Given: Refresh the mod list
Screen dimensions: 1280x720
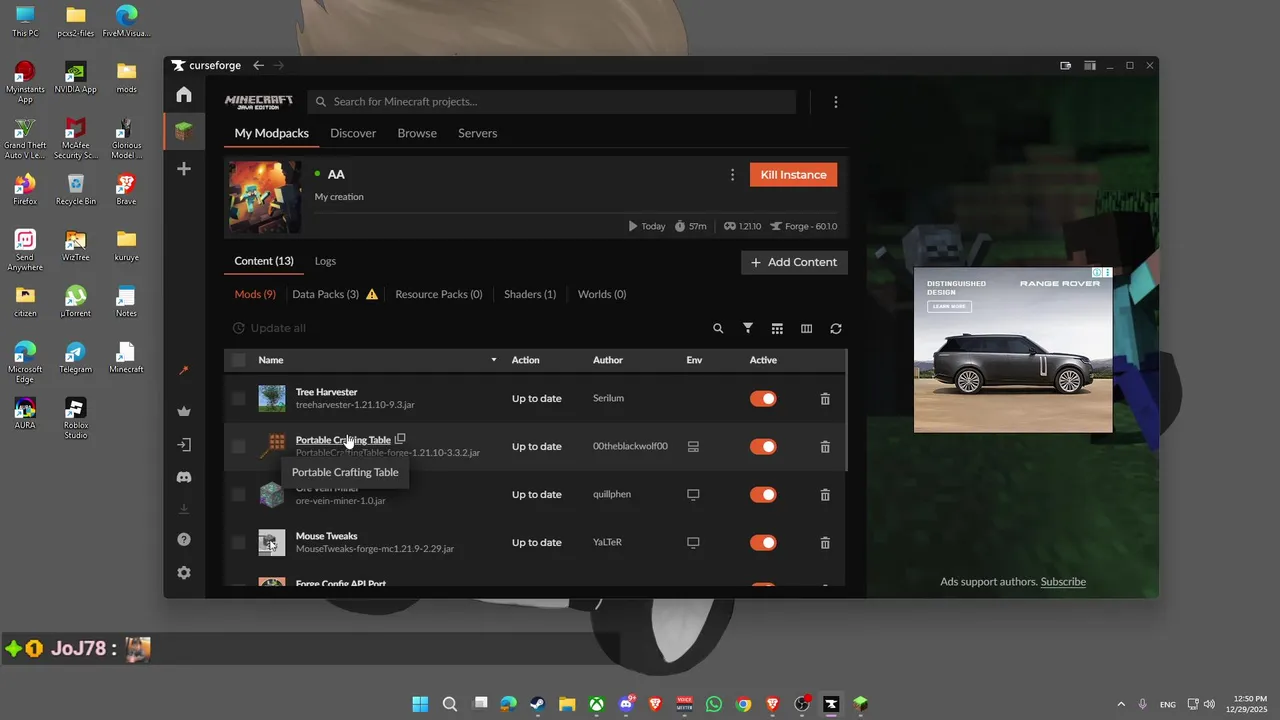Looking at the screenshot, I should pyautogui.click(x=836, y=328).
